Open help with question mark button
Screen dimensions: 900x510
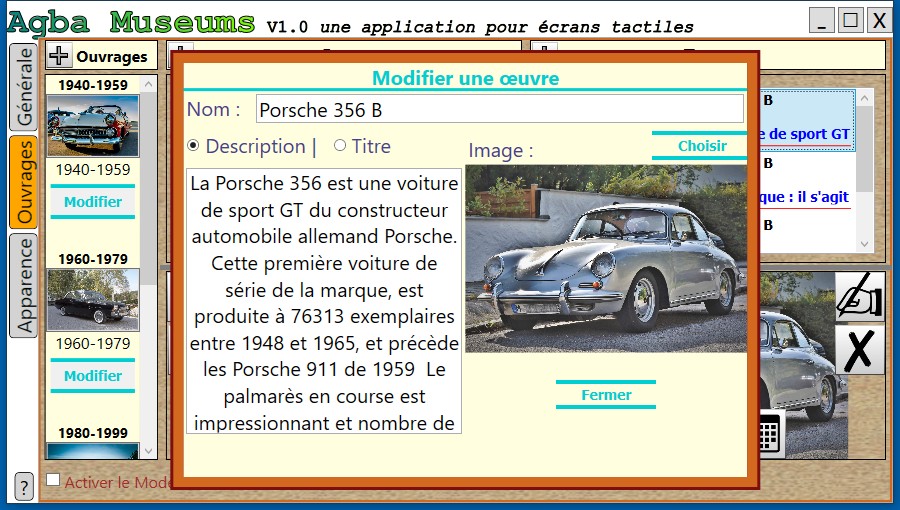click(24, 486)
